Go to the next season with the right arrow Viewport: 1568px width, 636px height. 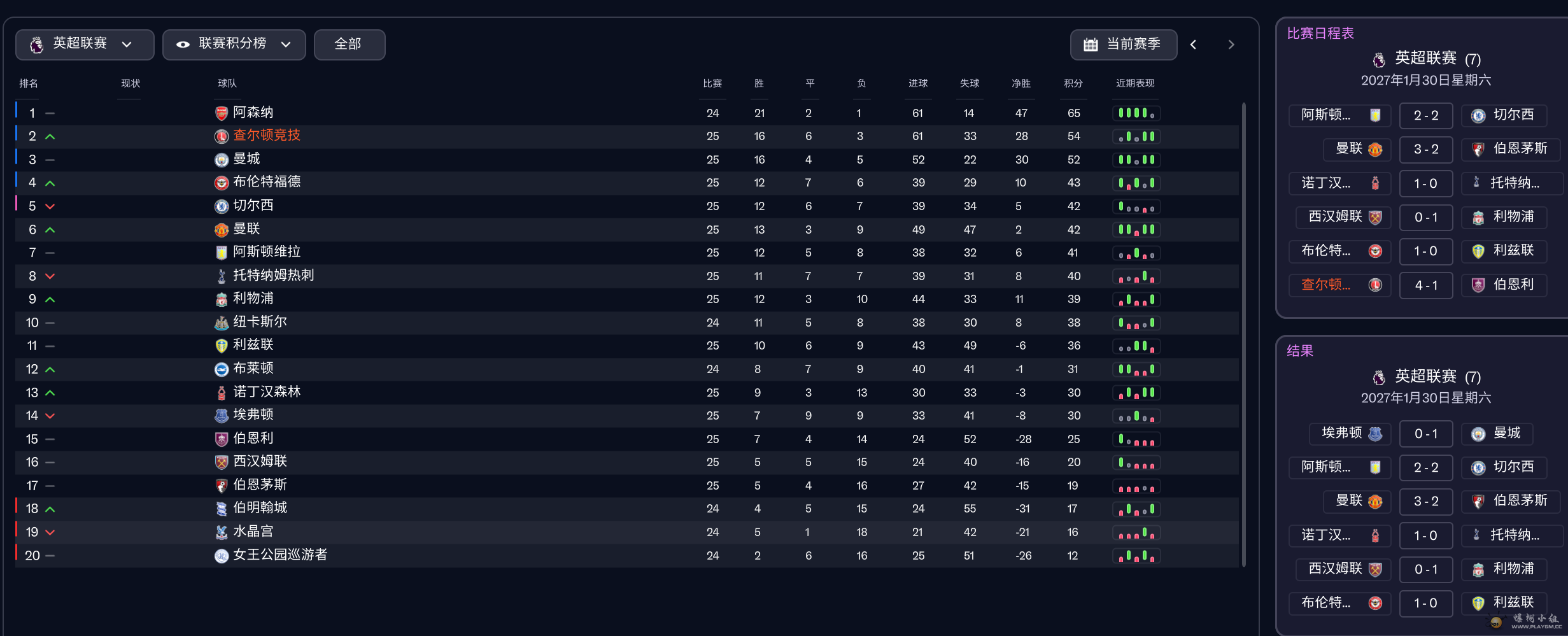pyautogui.click(x=1231, y=45)
